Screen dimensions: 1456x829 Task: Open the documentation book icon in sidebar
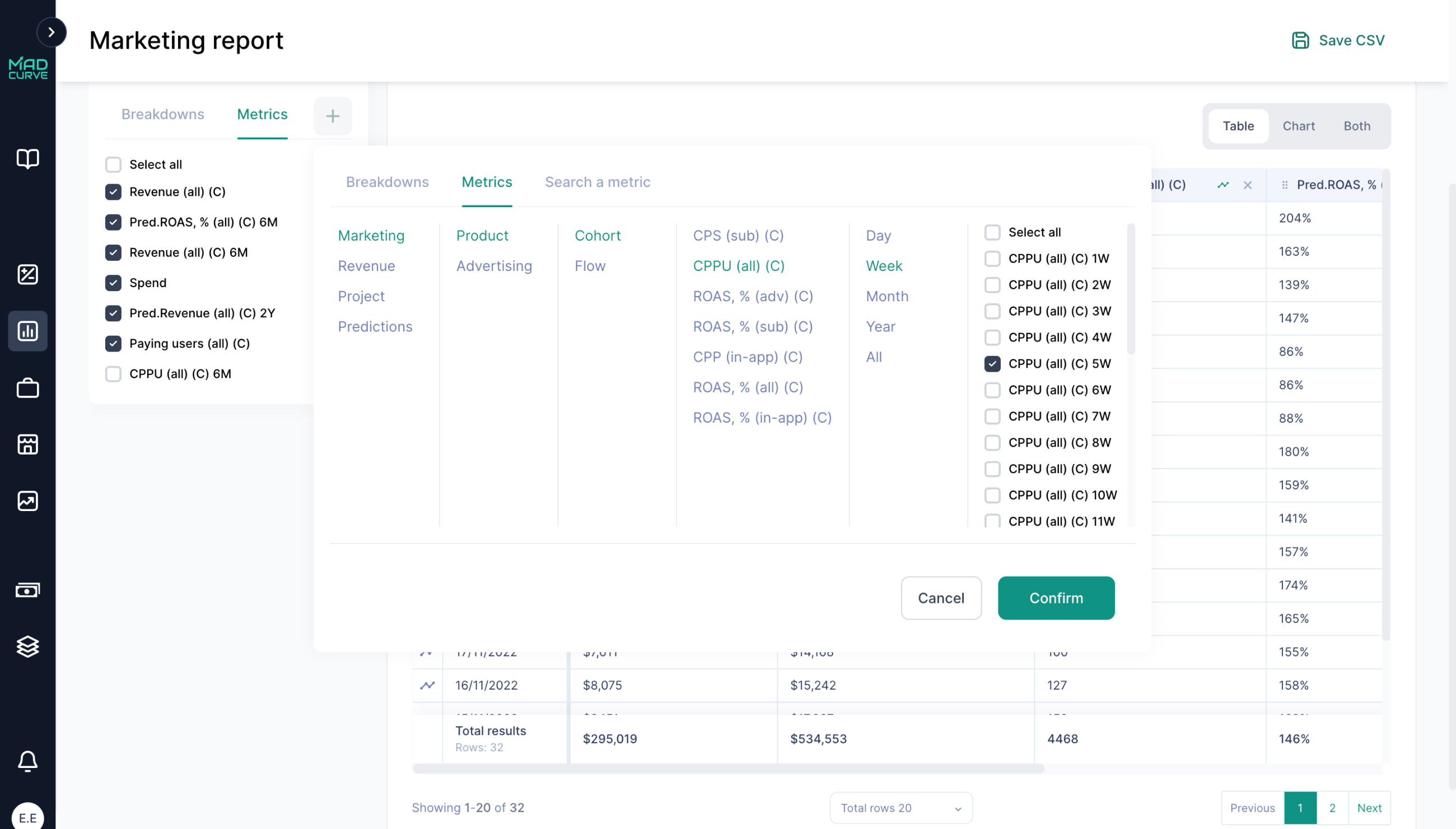(28, 160)
